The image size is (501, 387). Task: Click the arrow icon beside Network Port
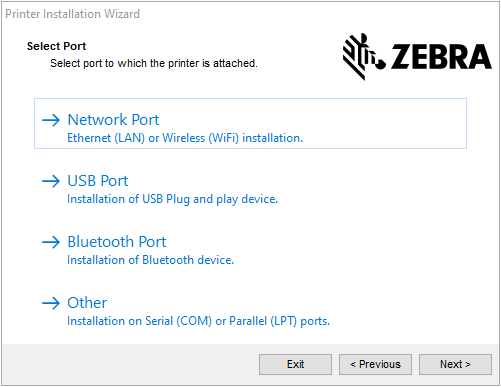click(51, 120)
